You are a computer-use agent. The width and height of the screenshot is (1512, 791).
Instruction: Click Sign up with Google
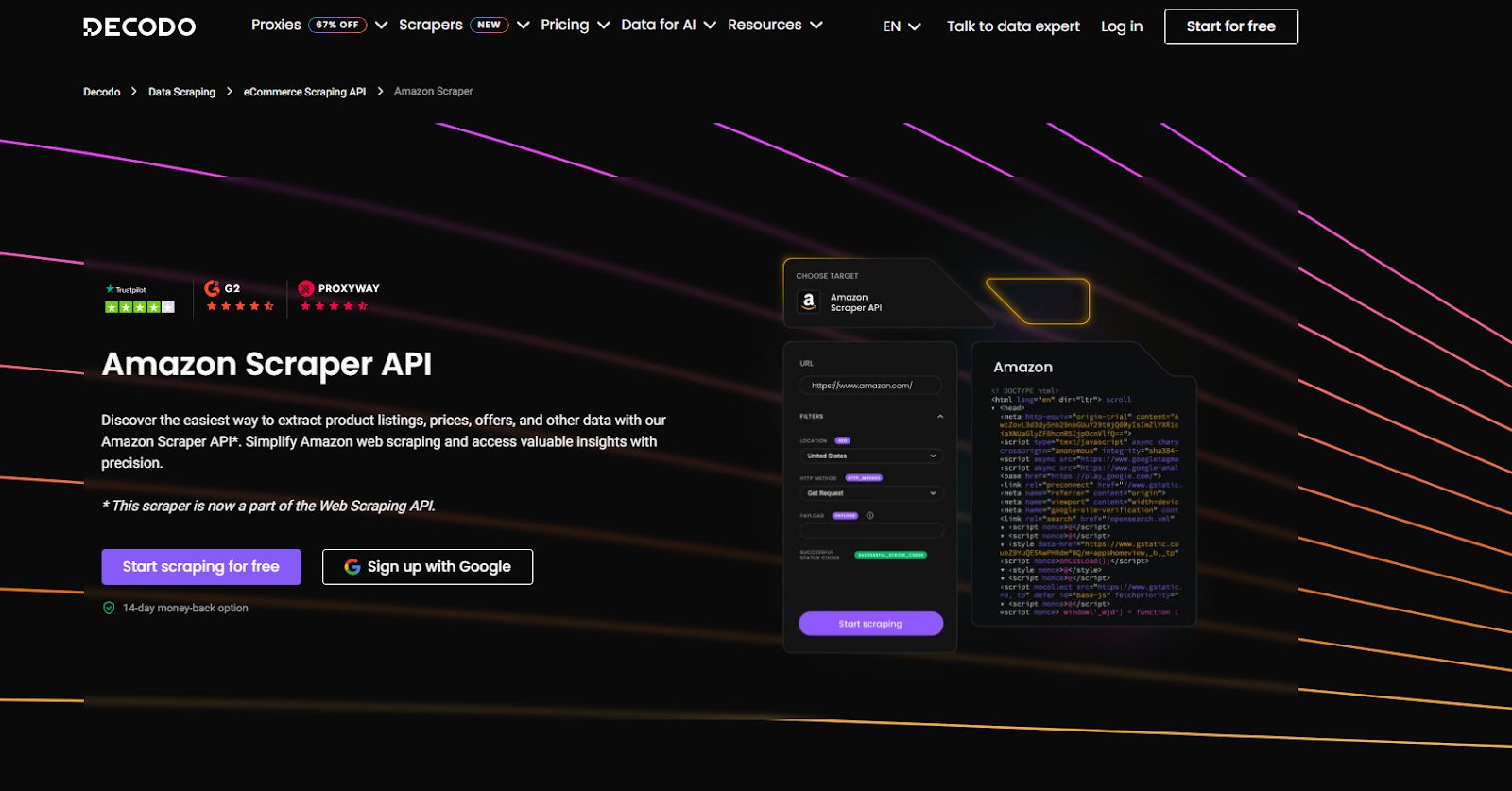[427, 567]
